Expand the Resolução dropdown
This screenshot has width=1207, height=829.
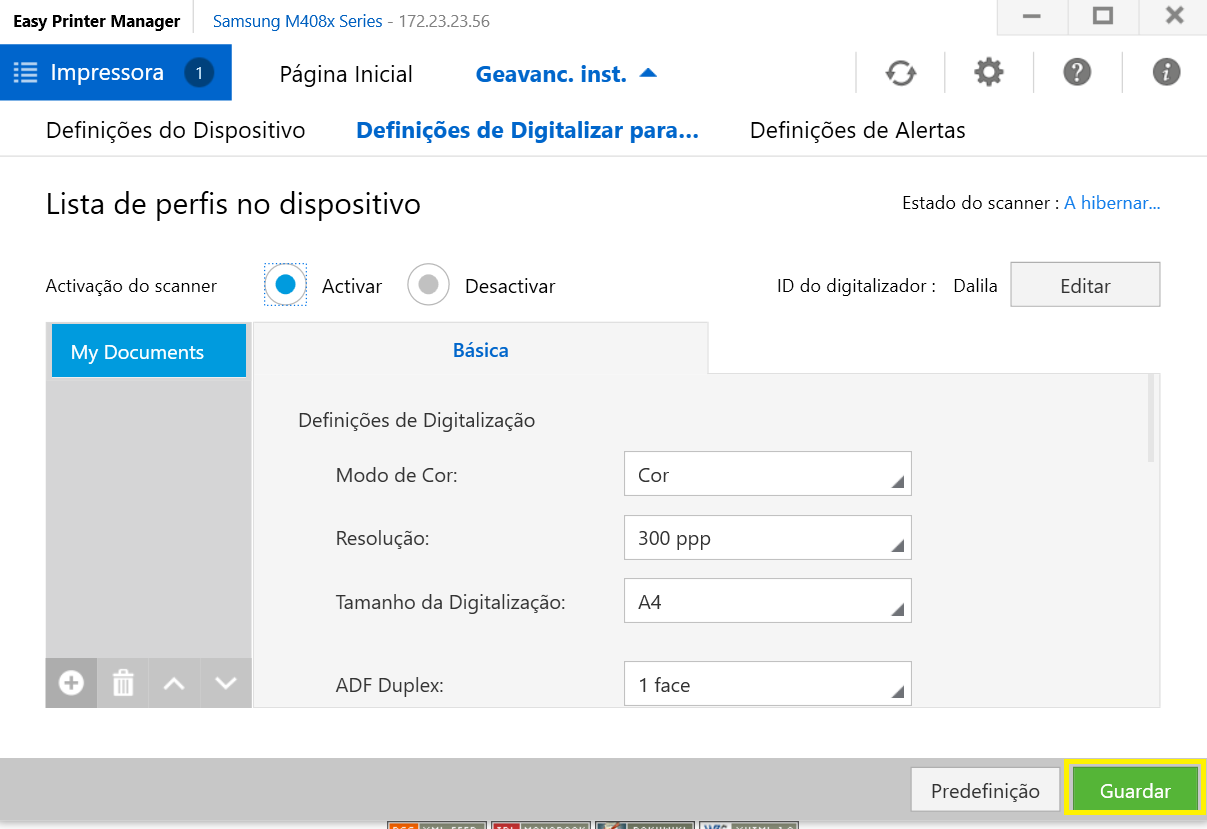[767, 538]
